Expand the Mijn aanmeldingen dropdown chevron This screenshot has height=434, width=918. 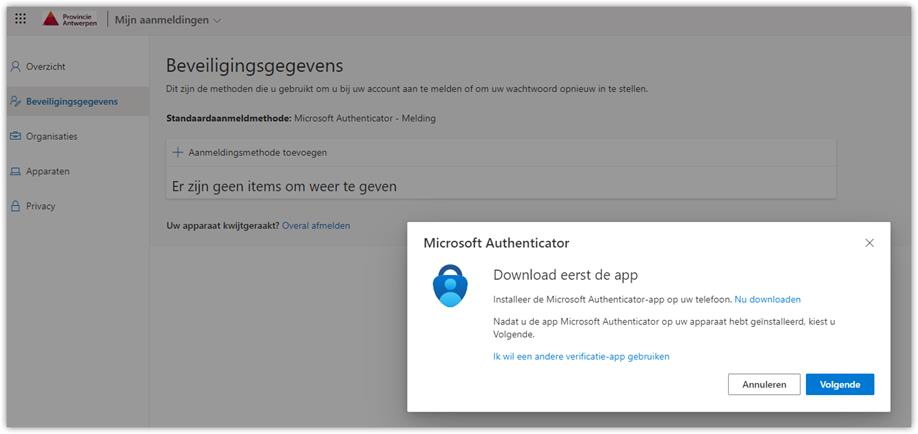pos(218,20)
